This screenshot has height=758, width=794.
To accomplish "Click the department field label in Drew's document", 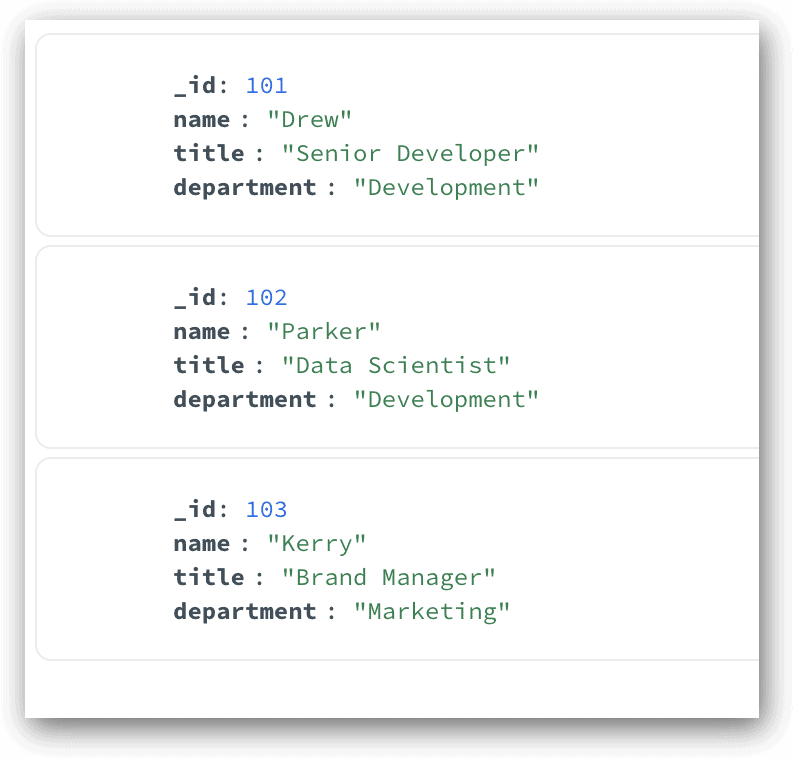I will (x=245, y=188).
